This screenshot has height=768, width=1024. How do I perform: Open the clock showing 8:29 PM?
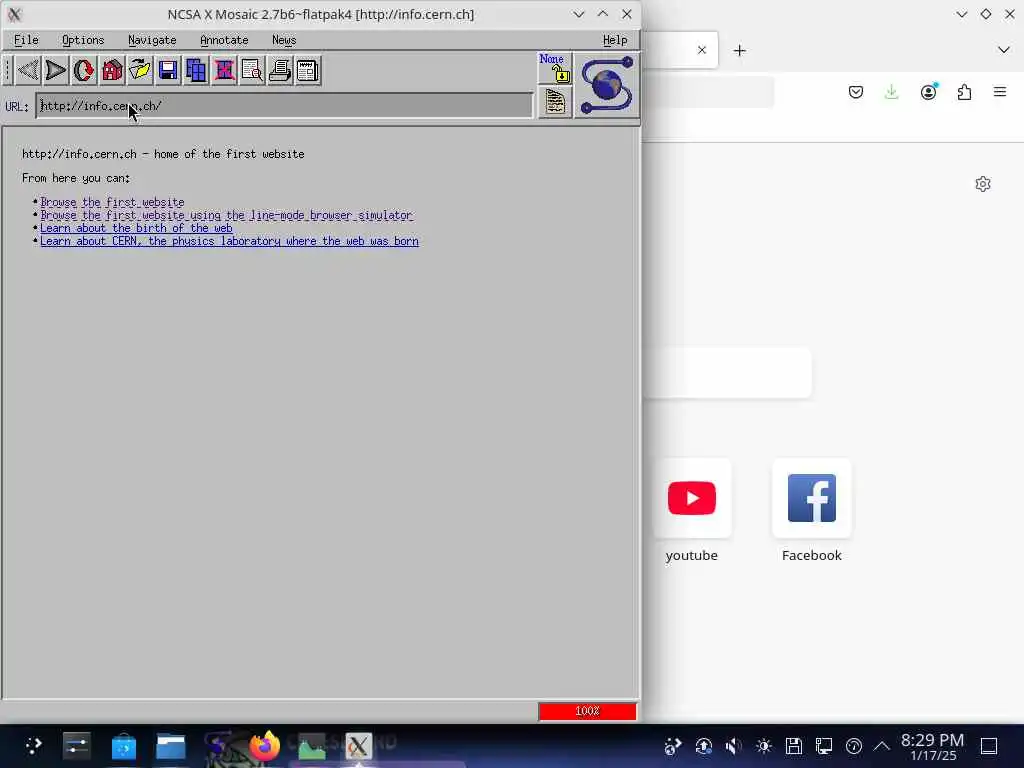coord(933,746)
